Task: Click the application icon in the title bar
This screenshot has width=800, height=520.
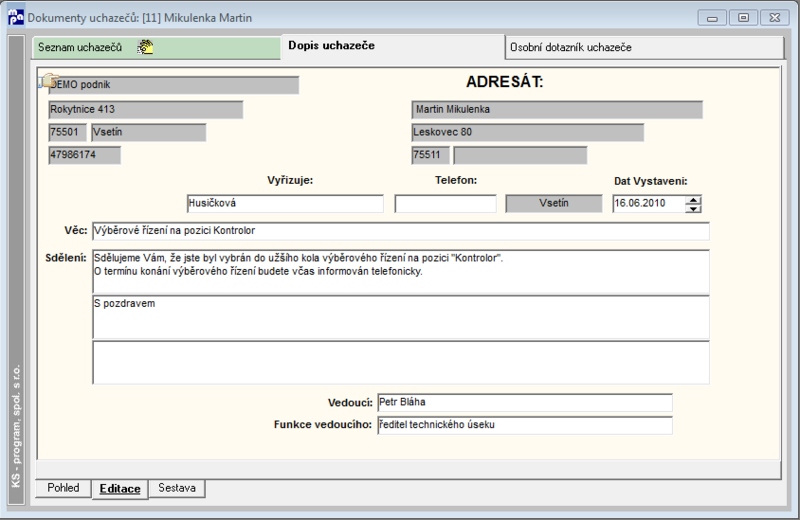Action: click(16, 17)
